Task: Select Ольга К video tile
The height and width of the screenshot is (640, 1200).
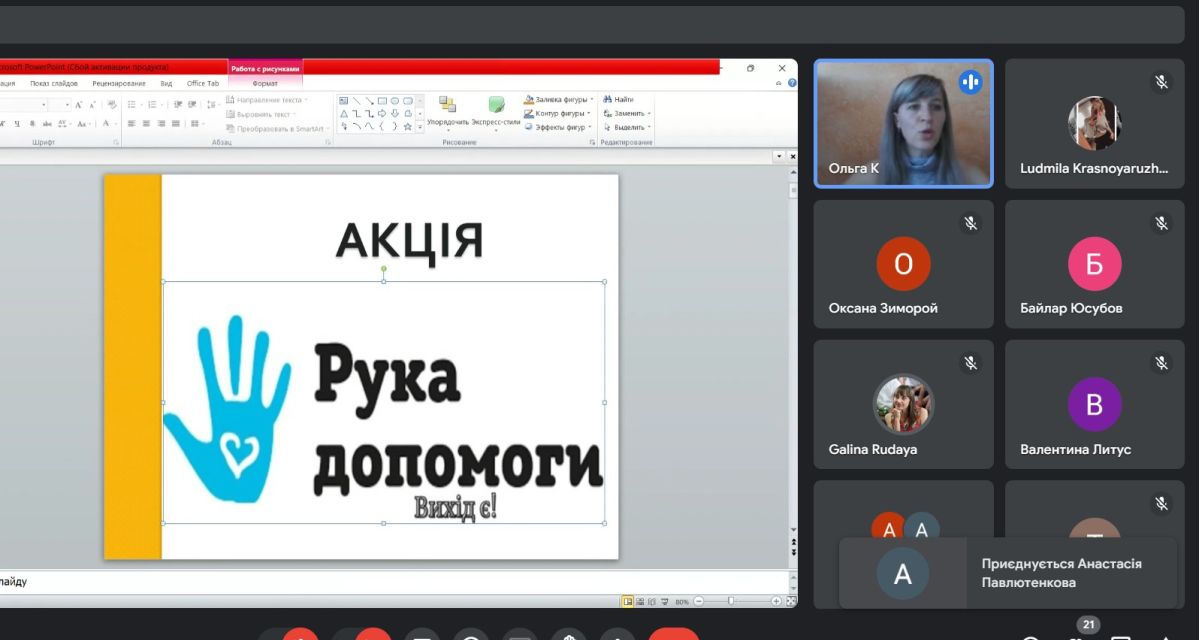Action: (903, 124)
